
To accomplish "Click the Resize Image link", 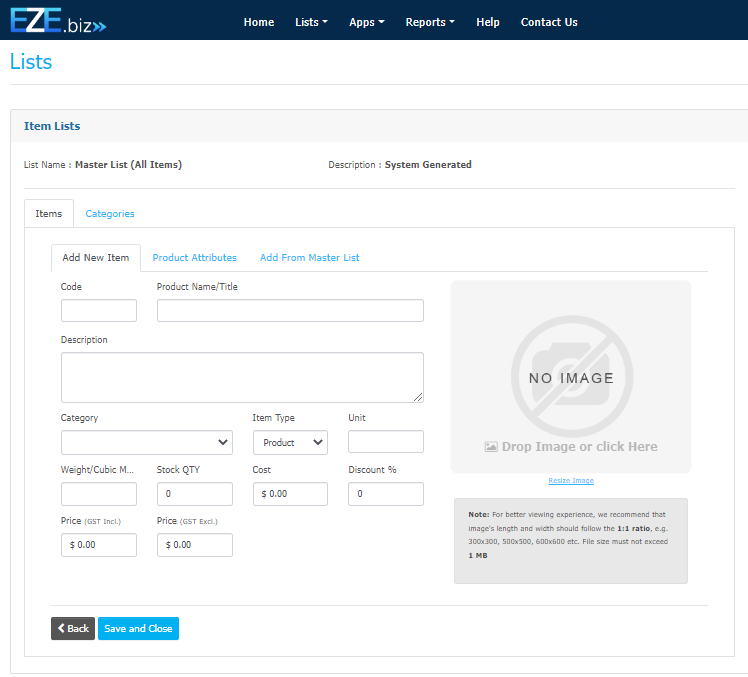I will click(571, 481).
